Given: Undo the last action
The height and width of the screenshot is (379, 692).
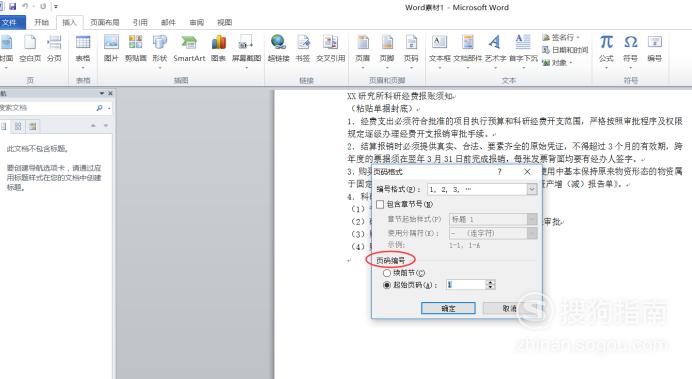Looking at the screenshot, I should tap(26, 7).
